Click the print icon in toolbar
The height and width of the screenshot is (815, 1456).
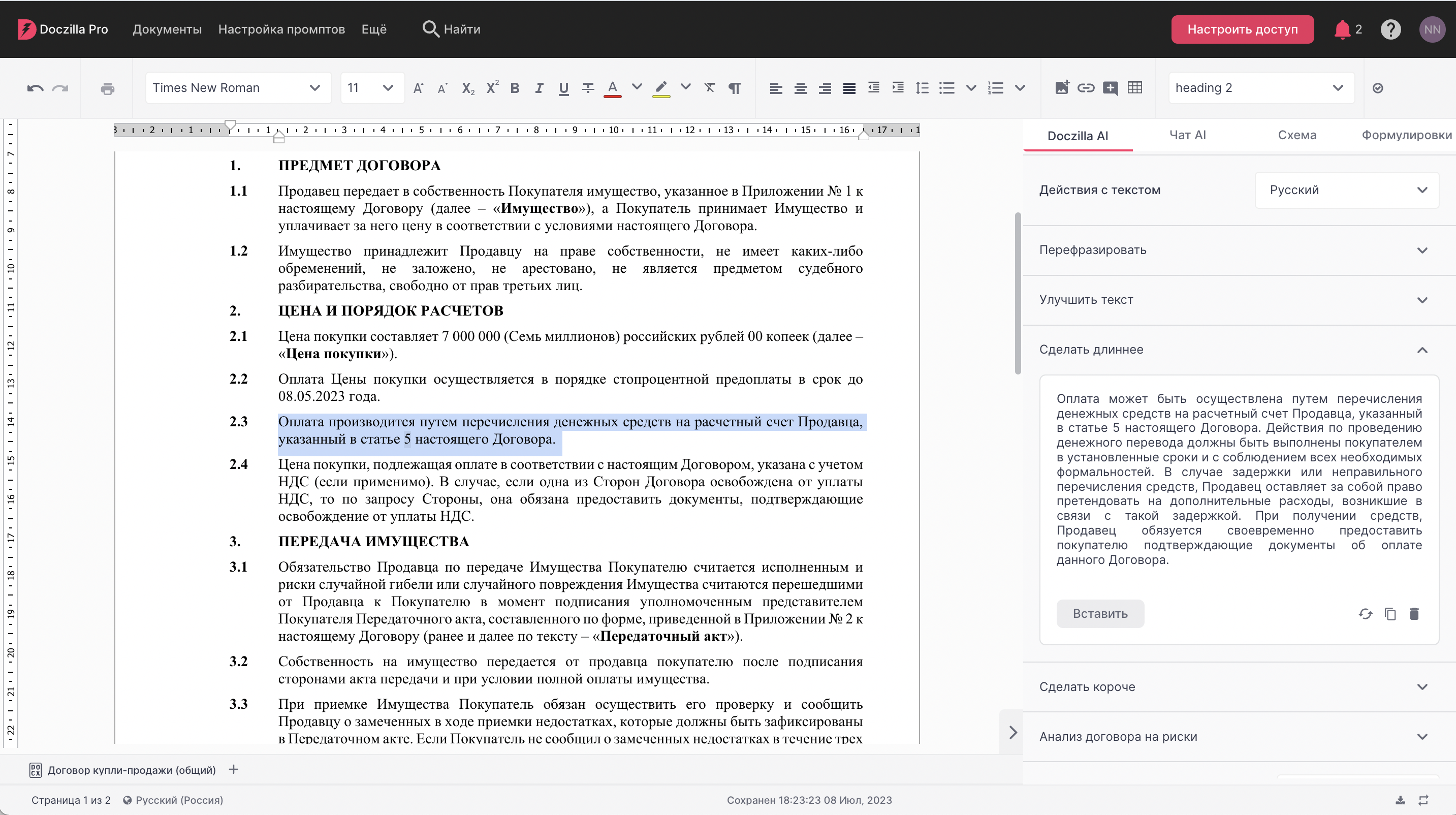click(x=107, y=88)
